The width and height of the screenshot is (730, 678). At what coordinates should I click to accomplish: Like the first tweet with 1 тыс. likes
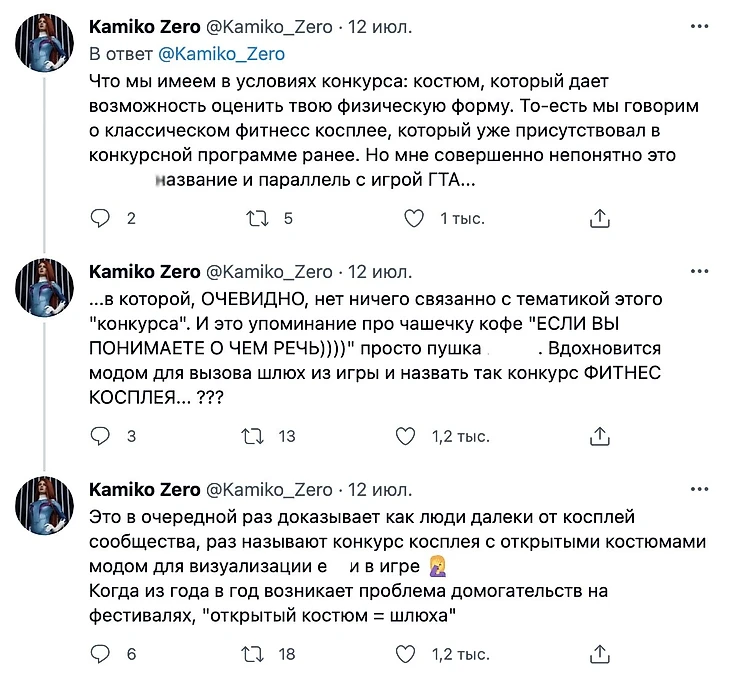coord(411,218)
